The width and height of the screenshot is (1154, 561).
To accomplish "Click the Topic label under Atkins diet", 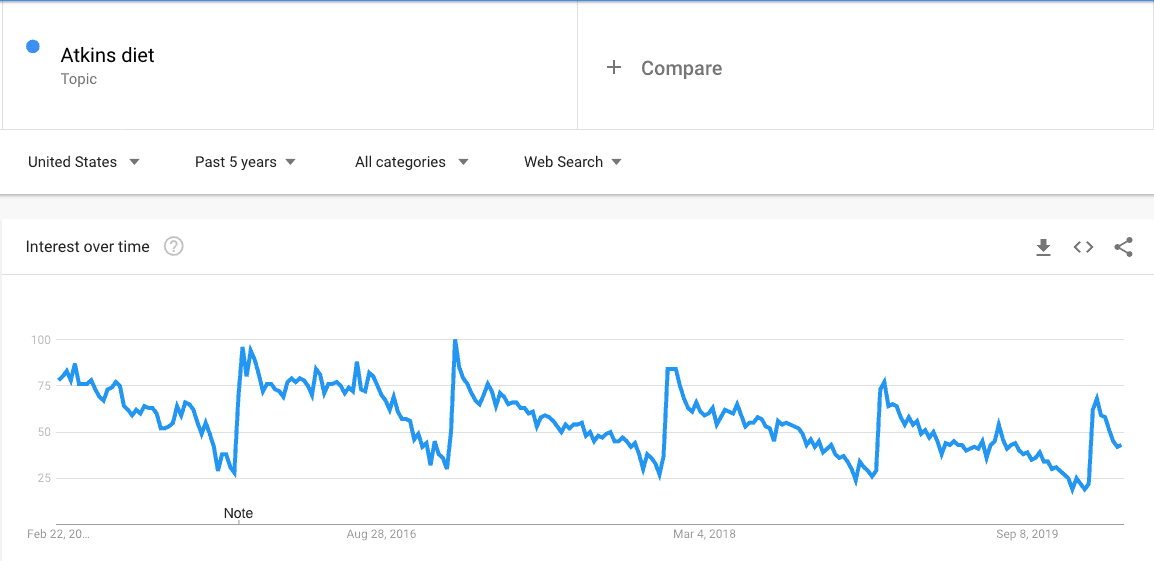I will pyautogui.click(x=79, y=80).
